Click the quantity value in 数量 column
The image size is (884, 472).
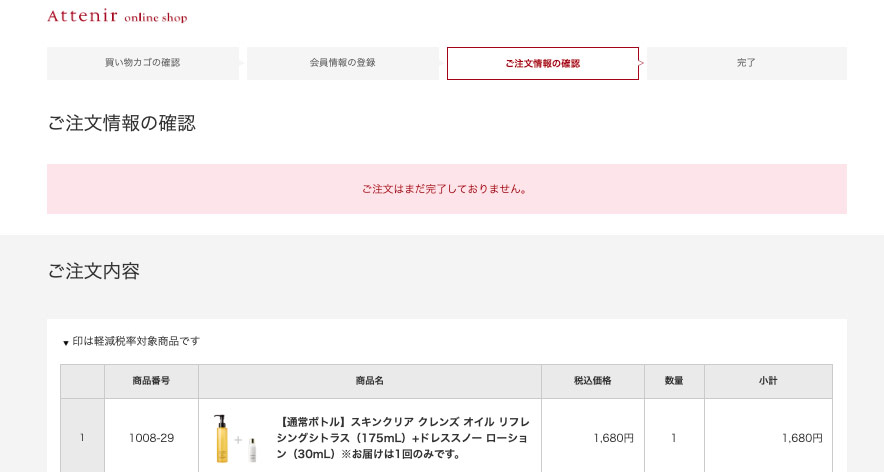click(x=674, y=438)
